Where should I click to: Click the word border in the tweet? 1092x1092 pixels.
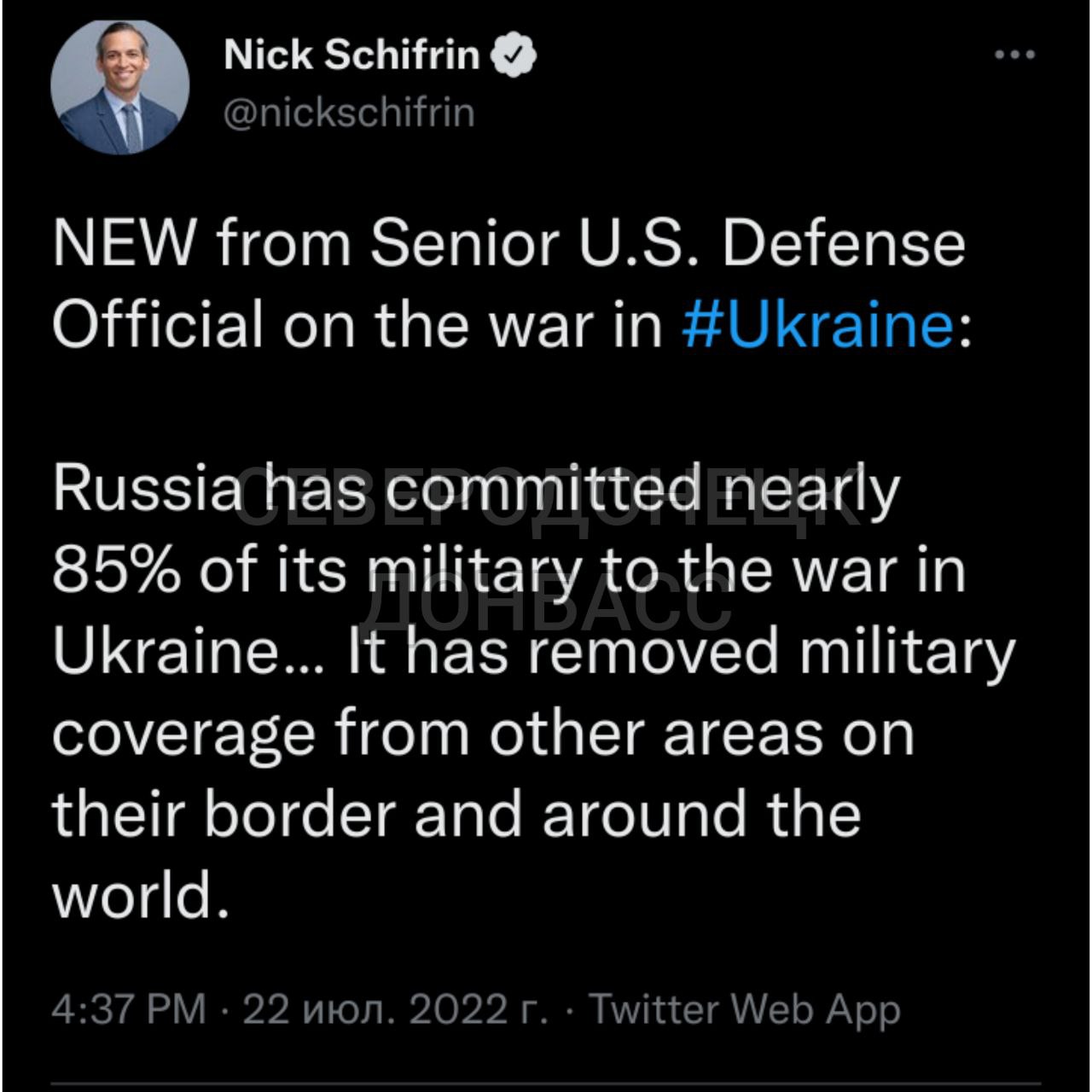click(x=300, y=813)
